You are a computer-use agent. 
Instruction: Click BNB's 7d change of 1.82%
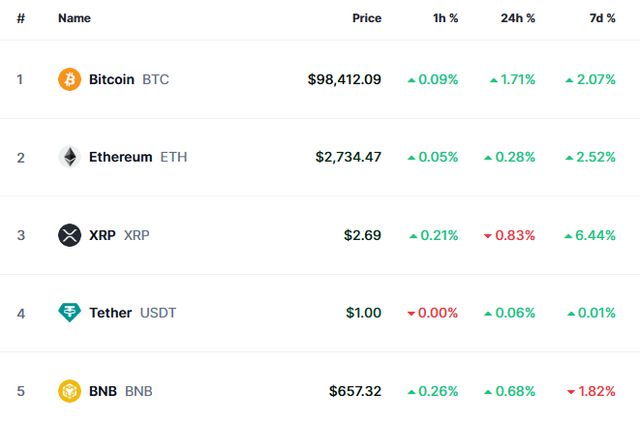[590, 391]
